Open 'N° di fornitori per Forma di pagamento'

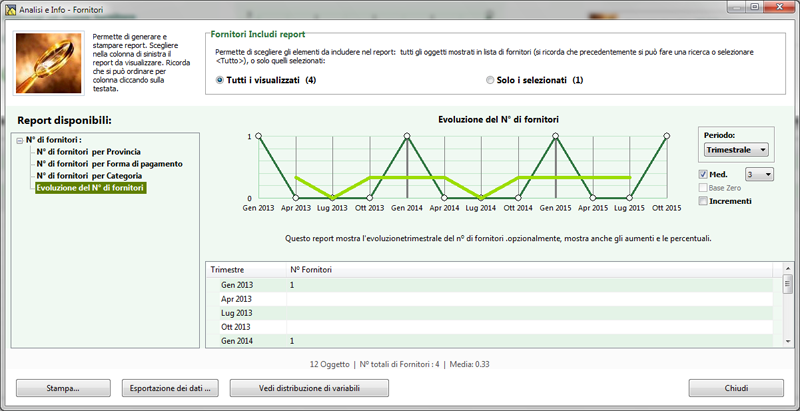(x=109, y=164)
